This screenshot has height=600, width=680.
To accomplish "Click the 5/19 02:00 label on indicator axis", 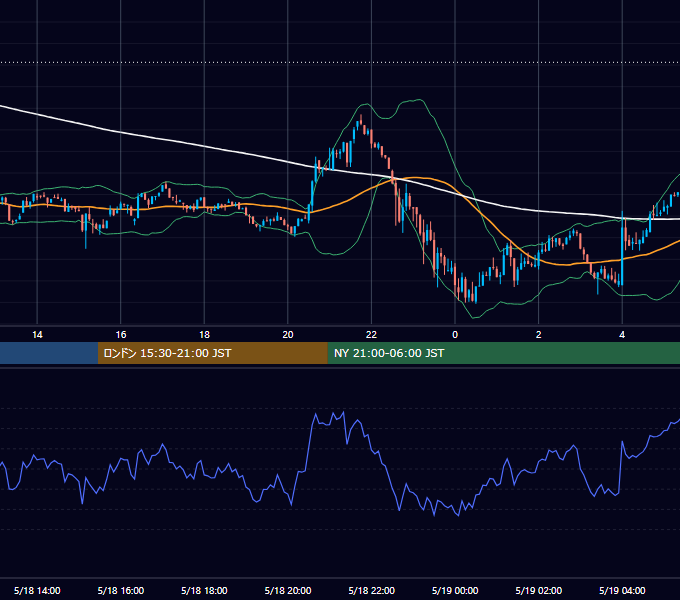I will (x=539, y=590).
